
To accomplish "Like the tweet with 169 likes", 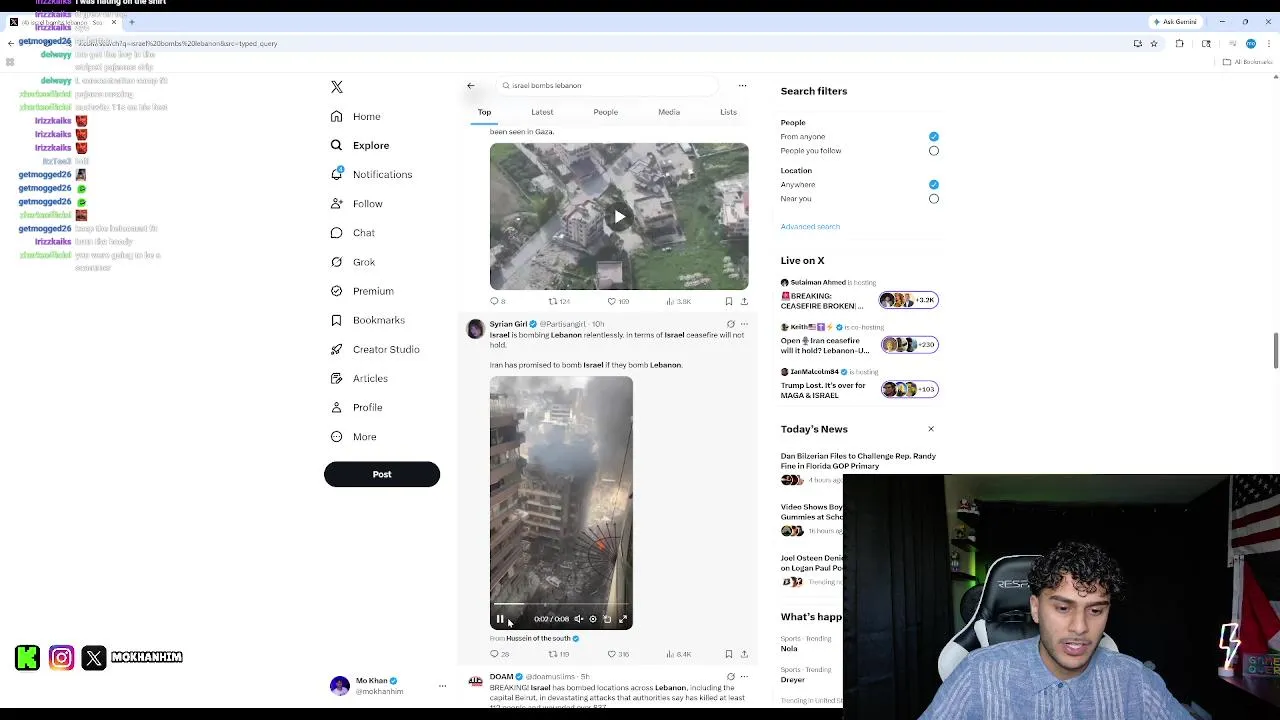I will (618, 301).
